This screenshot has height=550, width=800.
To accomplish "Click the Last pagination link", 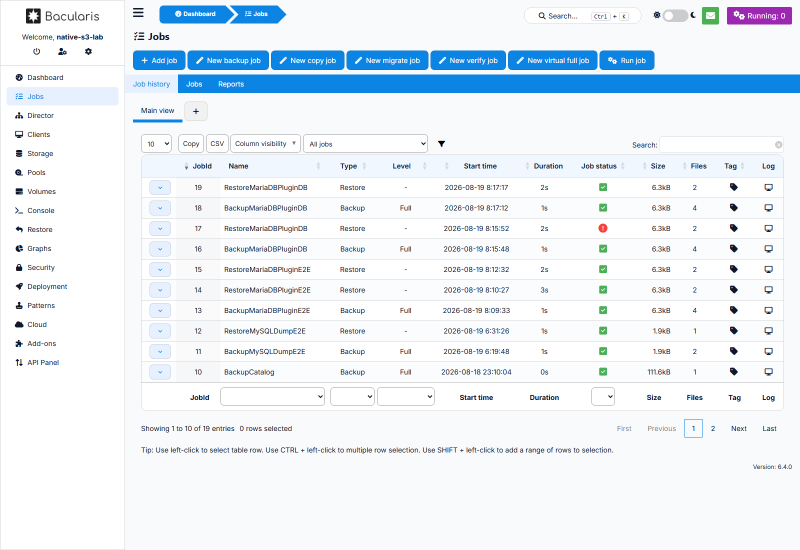I will point(769,429).
